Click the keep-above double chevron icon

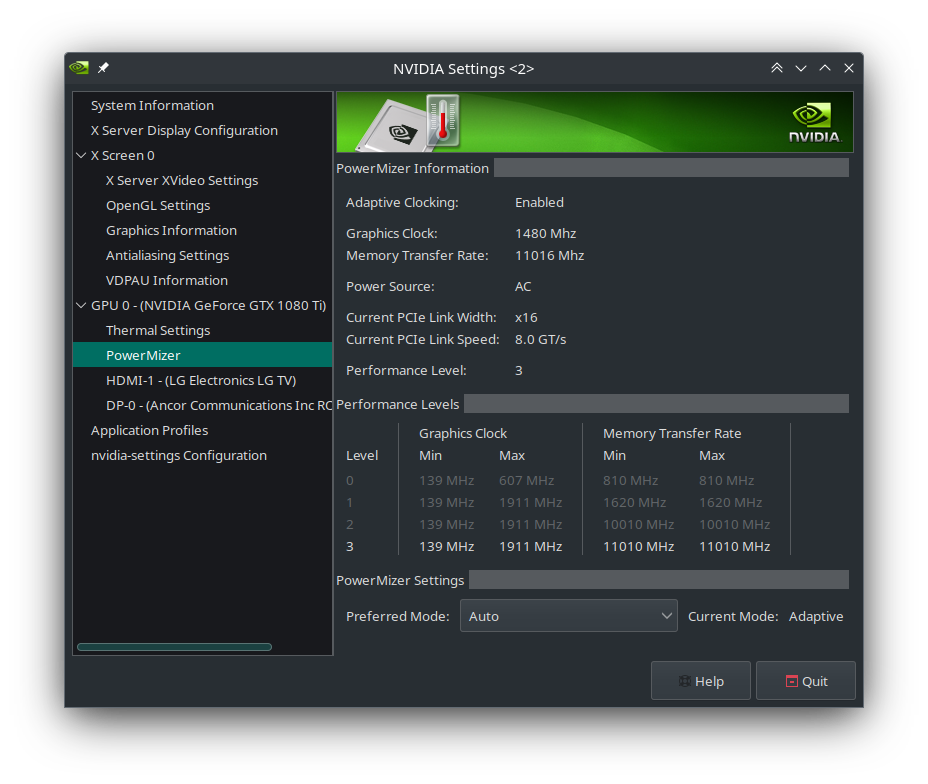776,68
